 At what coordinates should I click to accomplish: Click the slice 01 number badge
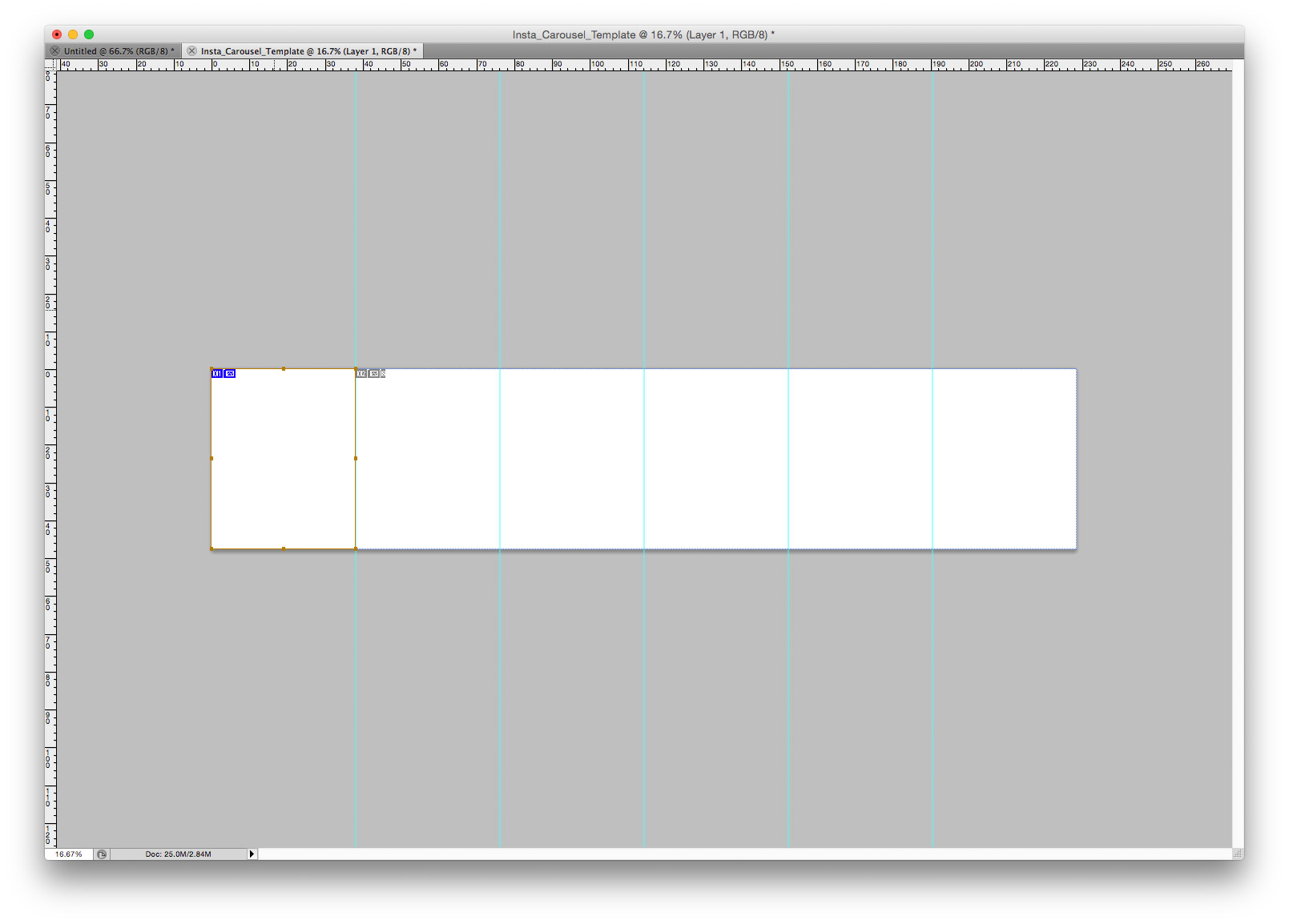pos(217,374)
